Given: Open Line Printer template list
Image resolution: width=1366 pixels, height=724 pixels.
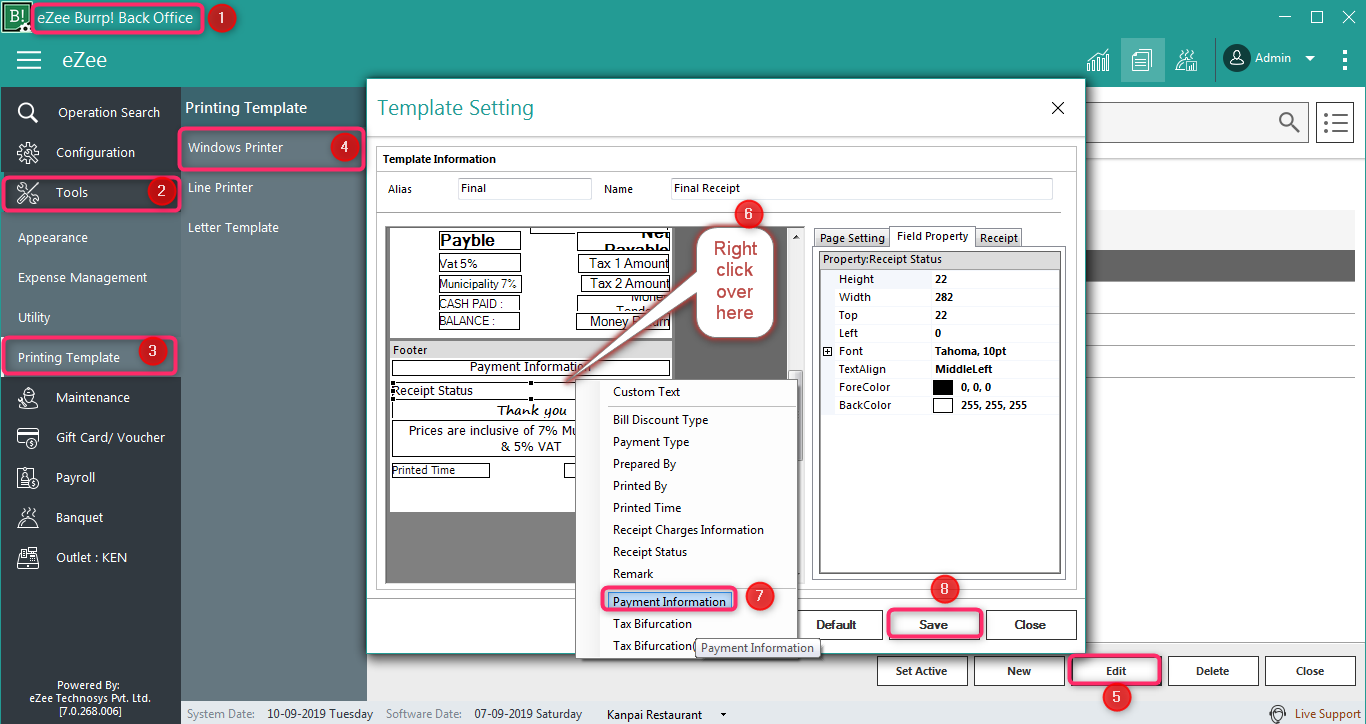Looking at the screenshot, I should click(220, 188).
